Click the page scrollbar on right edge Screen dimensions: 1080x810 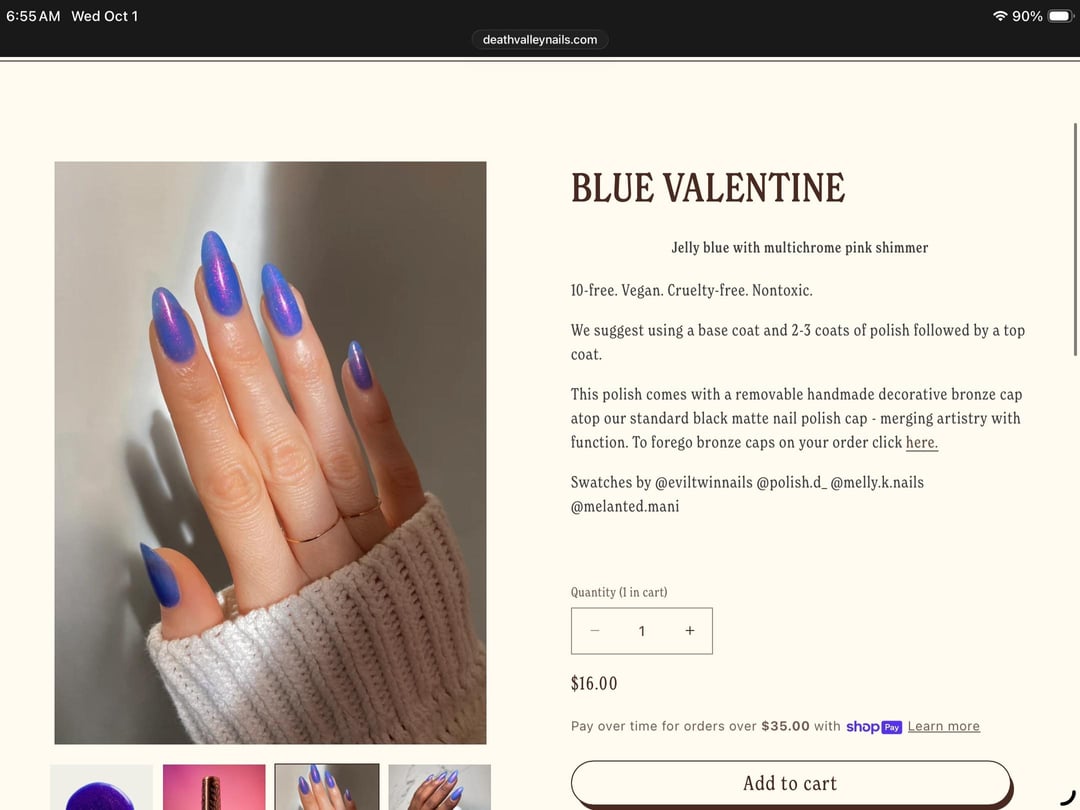point(1075,239)
